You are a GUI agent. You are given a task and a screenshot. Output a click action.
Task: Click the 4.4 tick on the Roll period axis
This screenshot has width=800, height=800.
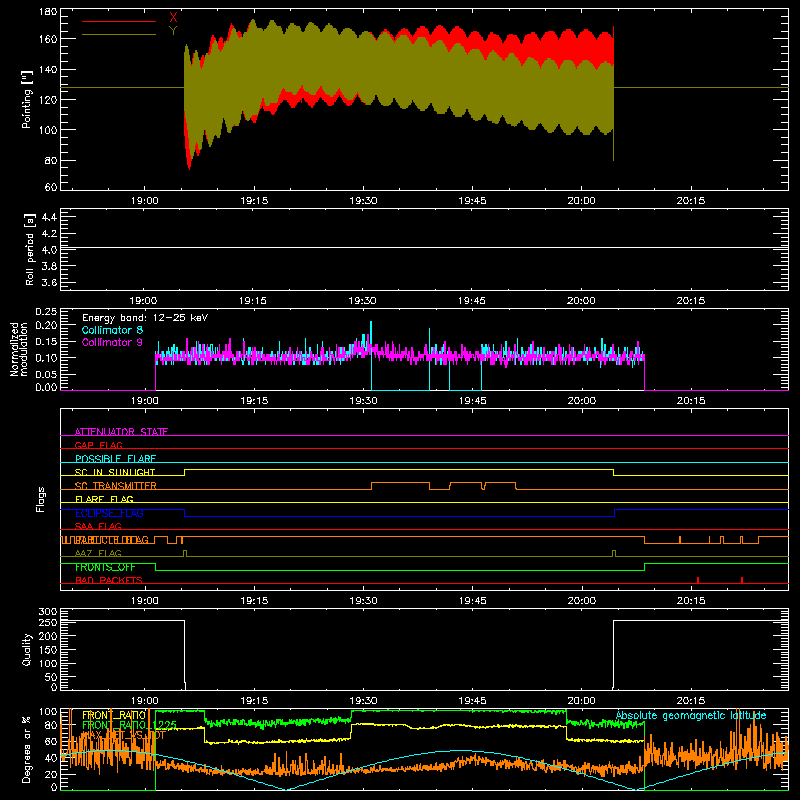(49, 217)
